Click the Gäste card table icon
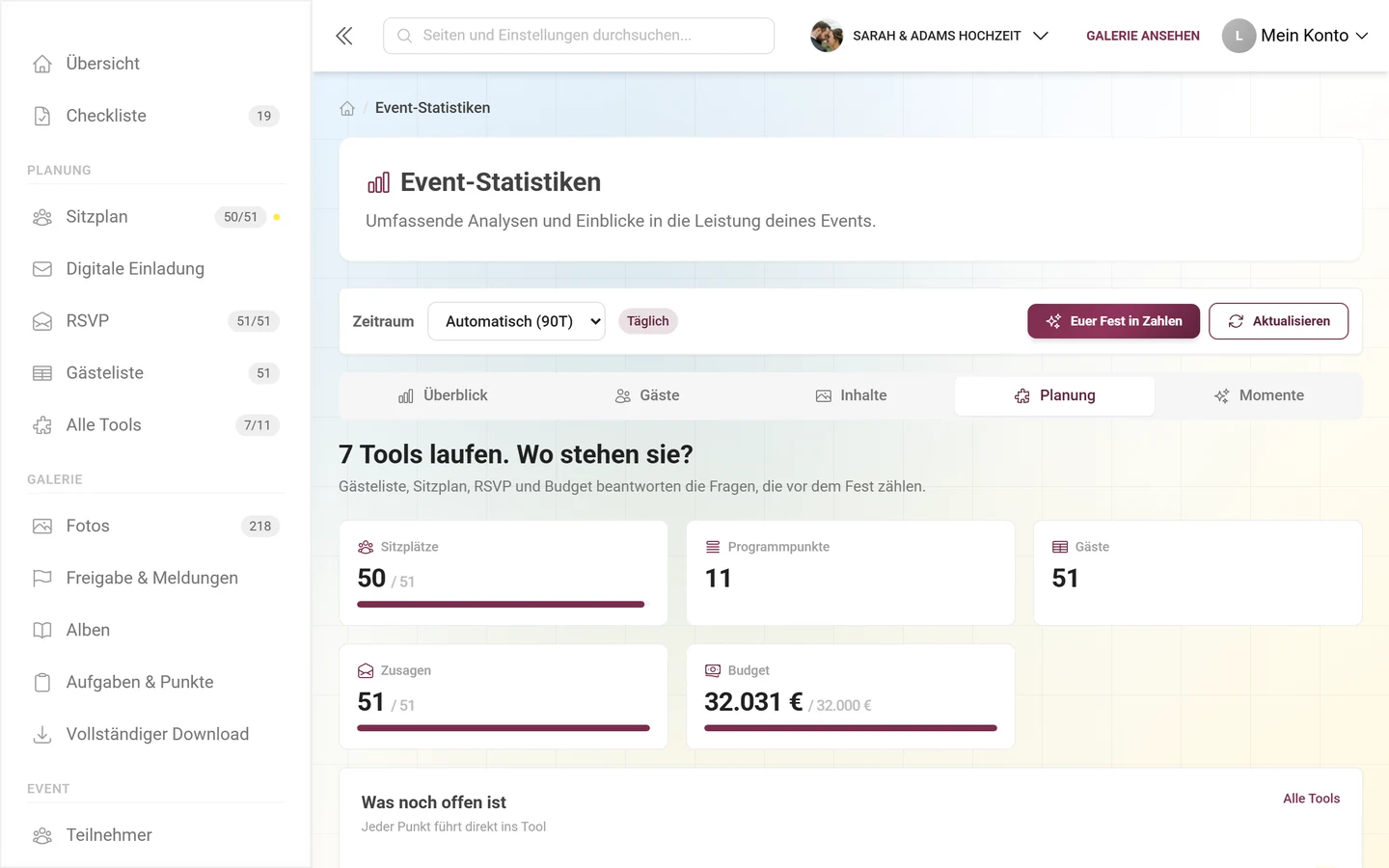The image size is (1389, 868). (x=1060, y=547)
